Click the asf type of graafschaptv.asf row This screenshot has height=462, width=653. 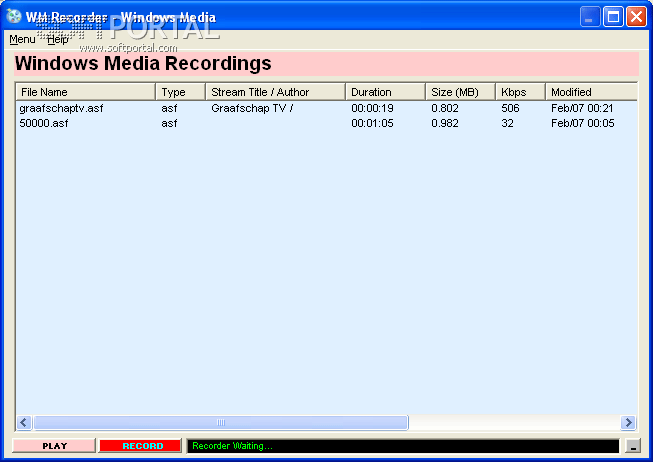pos(169,108)
